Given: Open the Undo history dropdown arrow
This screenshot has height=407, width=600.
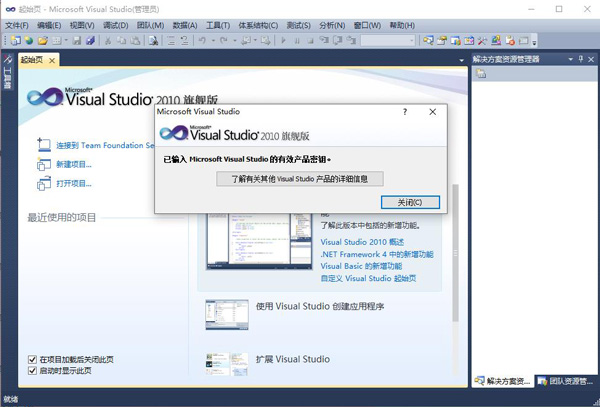Looking at the screenshot, I should click(213, 40).
